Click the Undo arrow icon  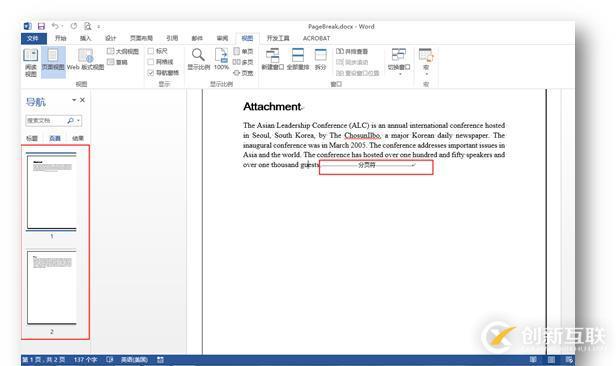pos(55,26)
